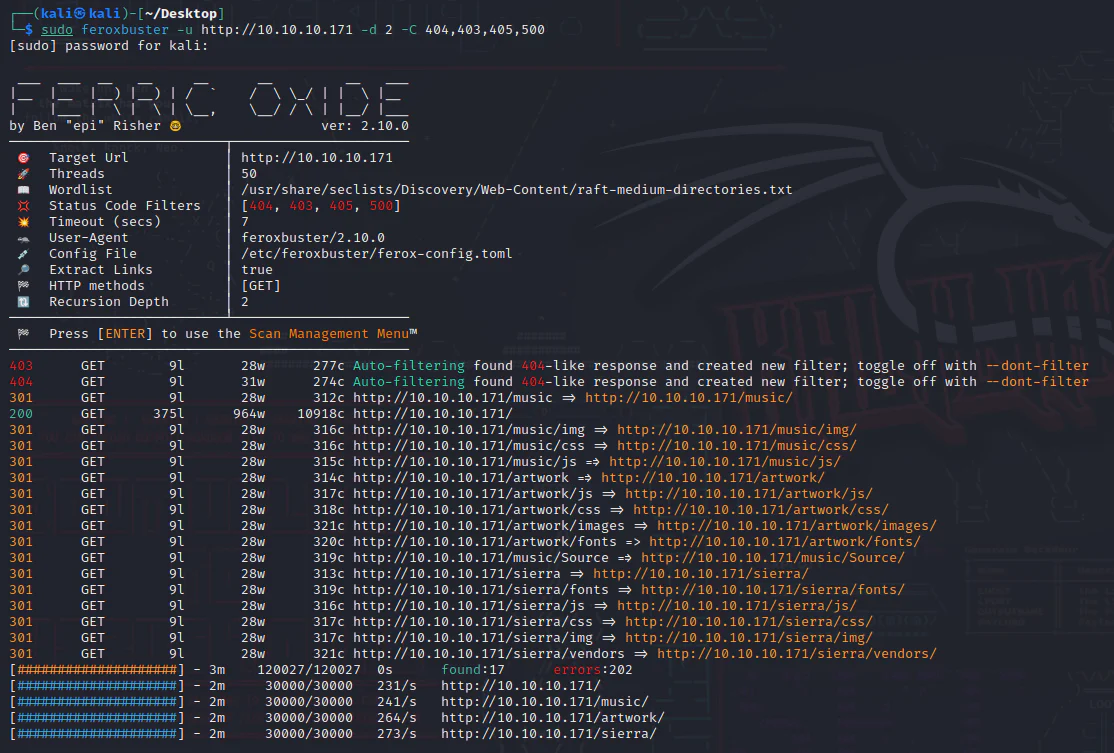Open redirect link http://10.10.10.171/sierra/fonts/
1114x753 pixels.
(773, 590)
